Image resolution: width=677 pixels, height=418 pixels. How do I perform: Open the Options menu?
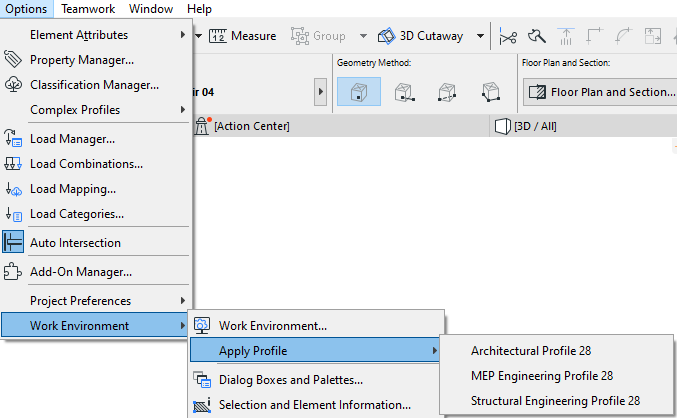pyautogui.click(x=26, y=9)
